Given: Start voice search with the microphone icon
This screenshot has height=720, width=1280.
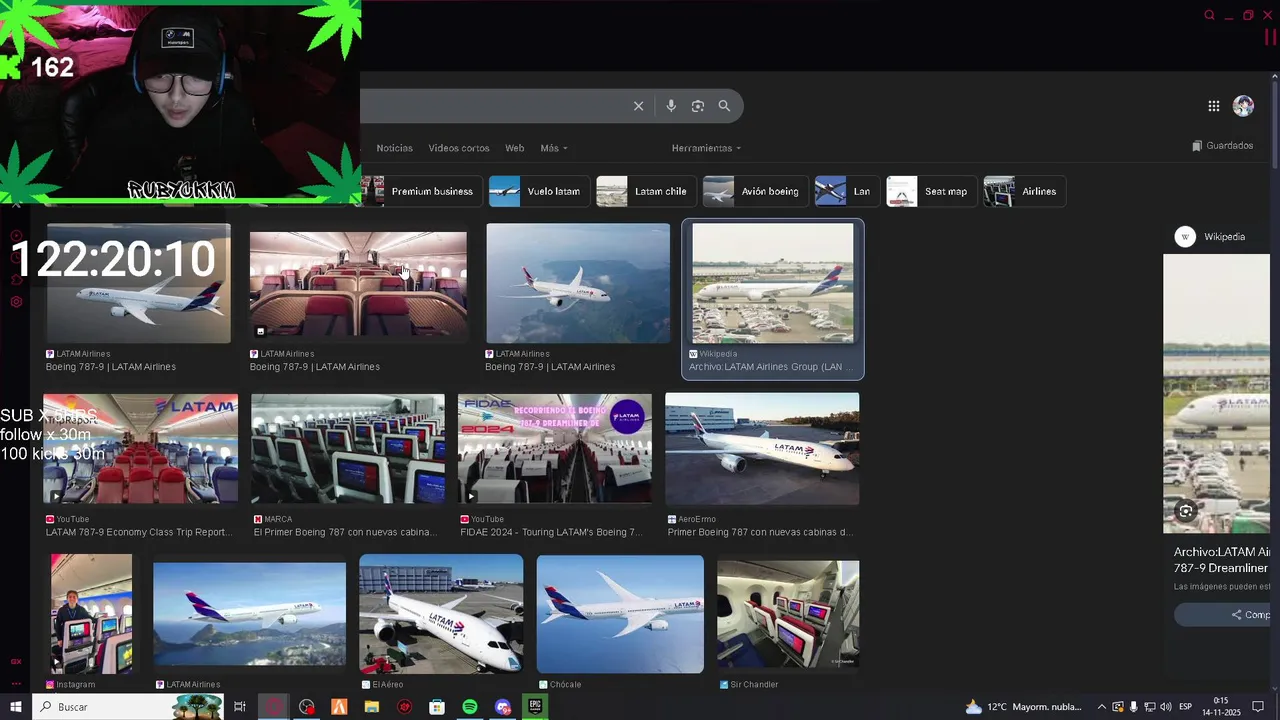Looking at the screenshot, I should pyautogui.click(x=671, y=106).
